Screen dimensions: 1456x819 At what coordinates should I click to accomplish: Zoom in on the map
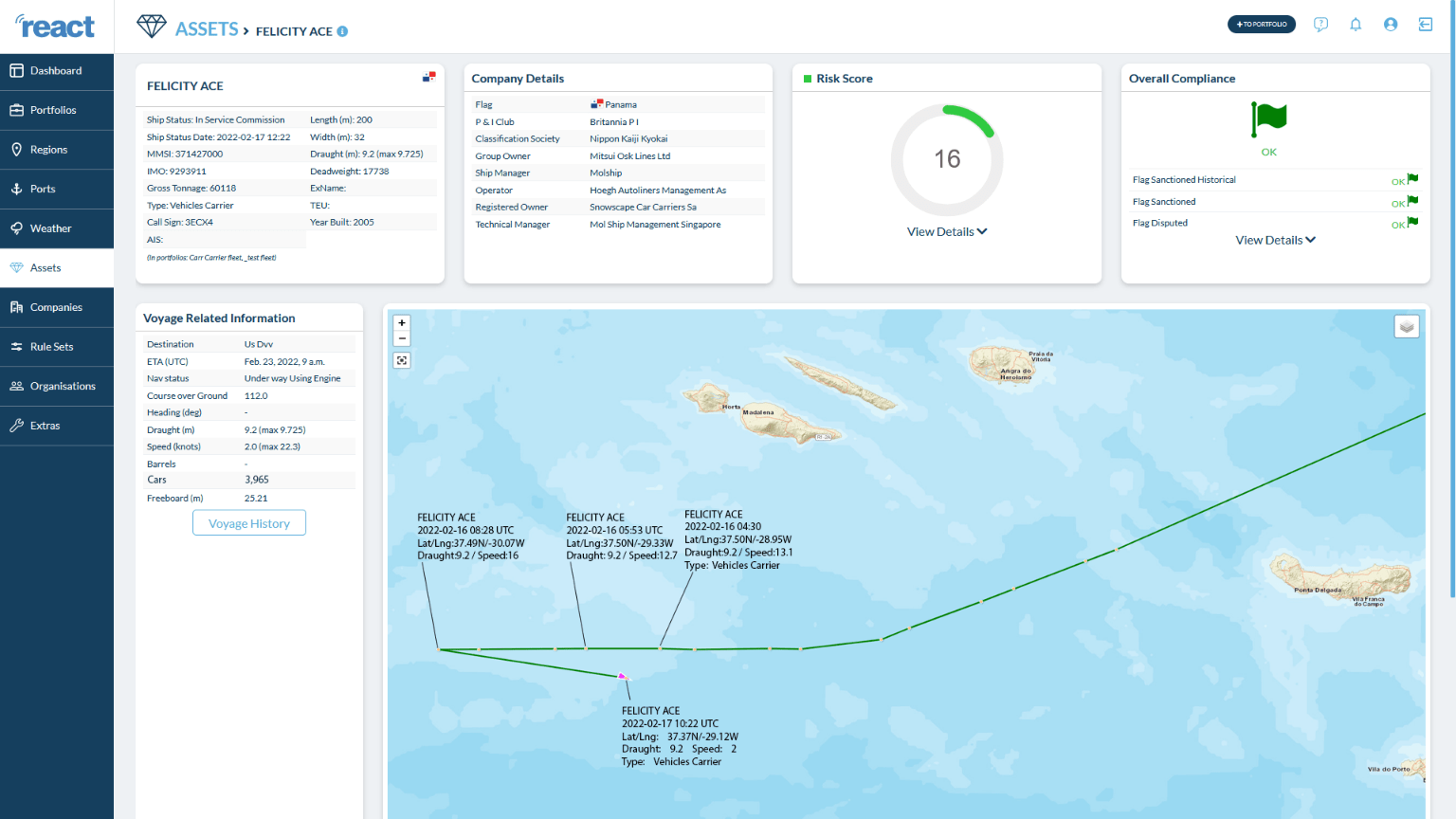coord(402,323)
